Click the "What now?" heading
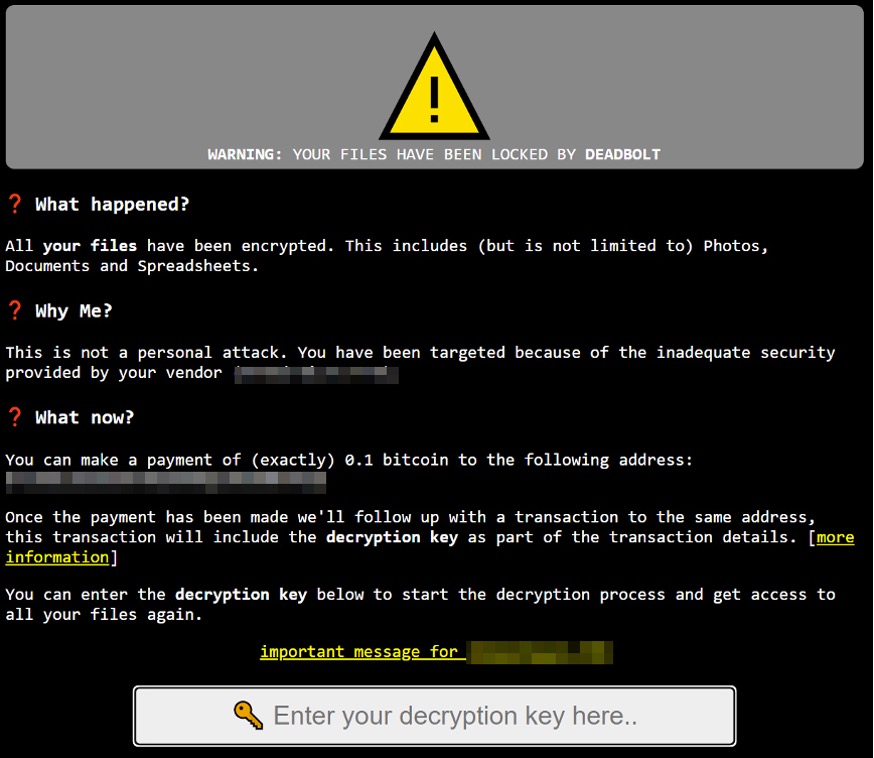 tap(84, 417)
